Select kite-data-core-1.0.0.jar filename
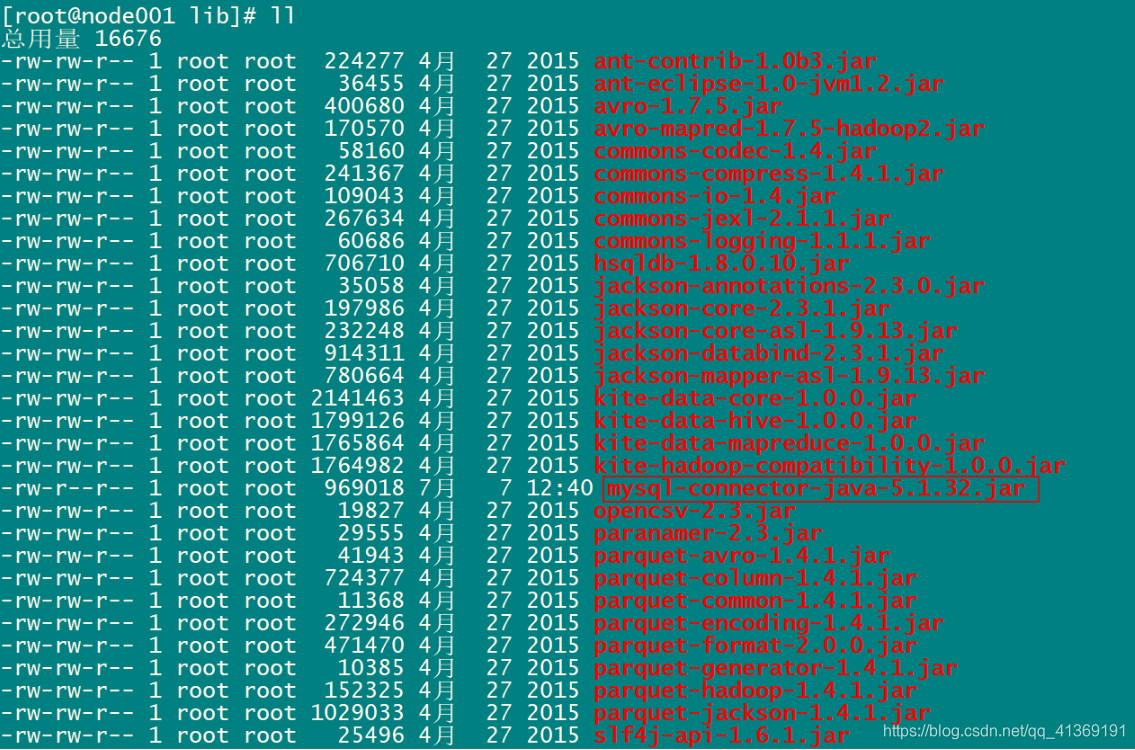This screenshot has height=750, width=1135. [756, 398]
